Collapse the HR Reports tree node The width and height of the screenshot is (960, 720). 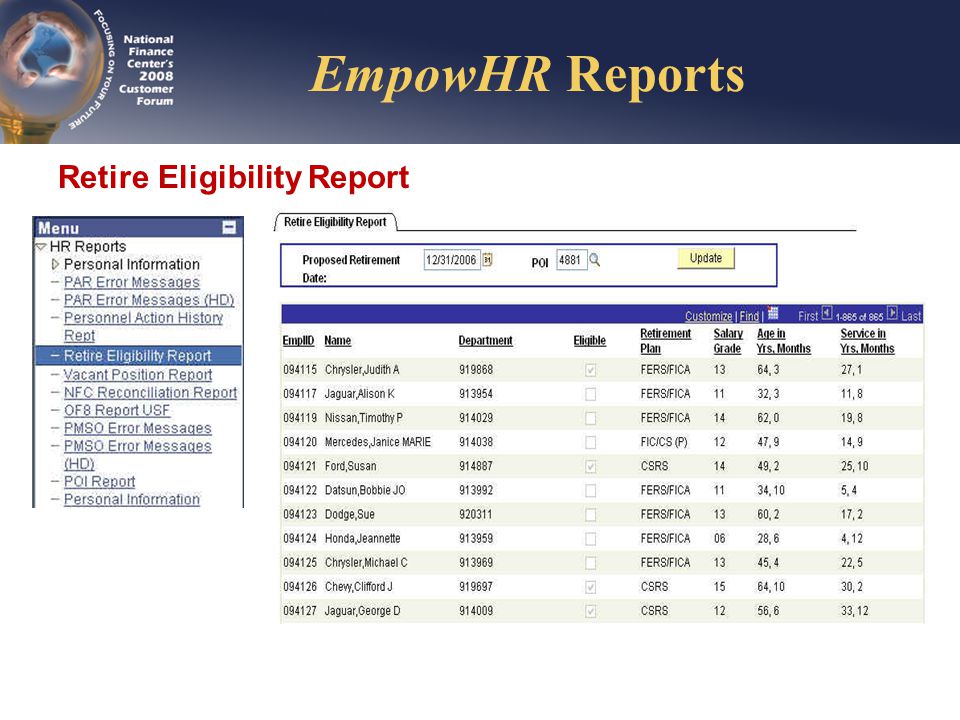(x=41, y=247)
